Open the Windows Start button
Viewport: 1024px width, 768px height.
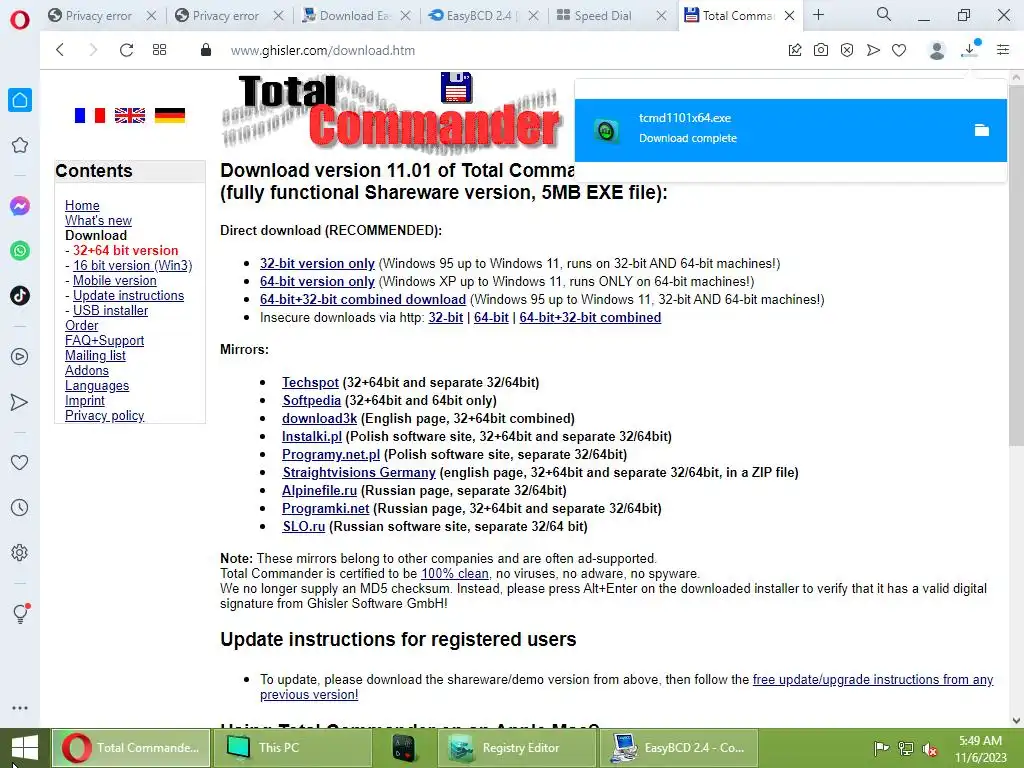click(x=25, y=748)
